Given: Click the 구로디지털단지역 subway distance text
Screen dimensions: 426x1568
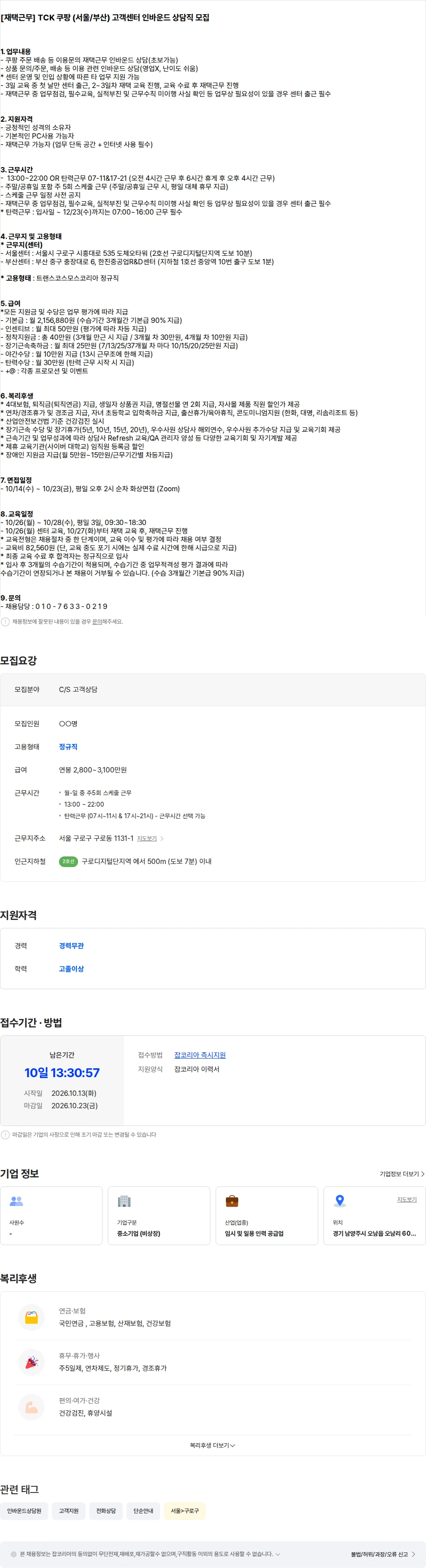Looking at the screenshot, I should (146, 861).
